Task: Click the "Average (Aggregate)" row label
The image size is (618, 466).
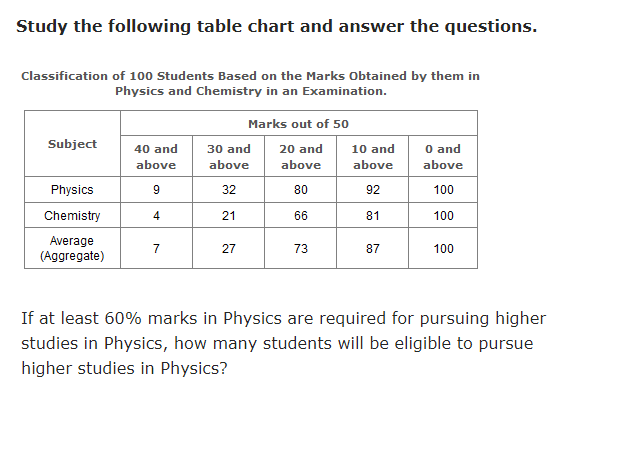Action: [x=73, y=249]
